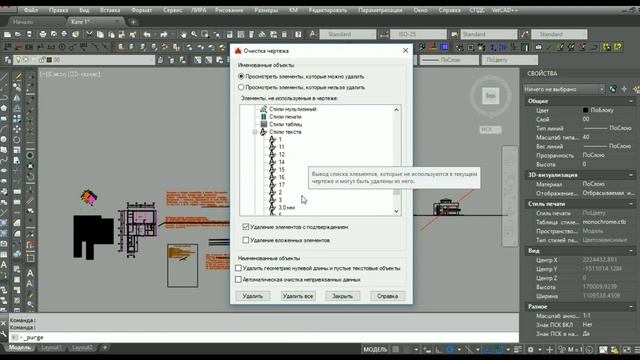Select text style '12' in the tree

(282, 155)
